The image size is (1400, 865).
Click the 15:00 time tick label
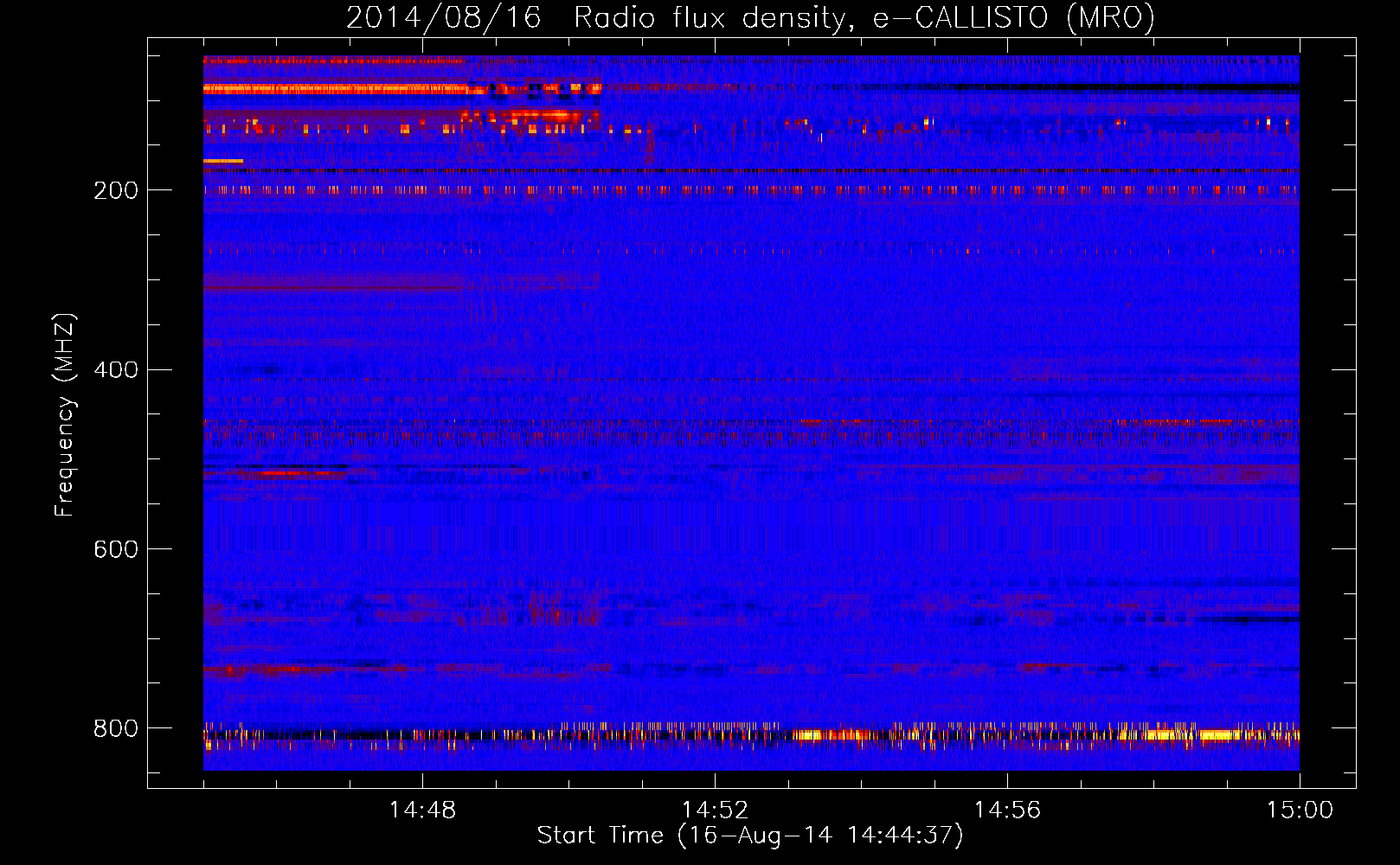pyautogui.click(x=1300, y=811)
